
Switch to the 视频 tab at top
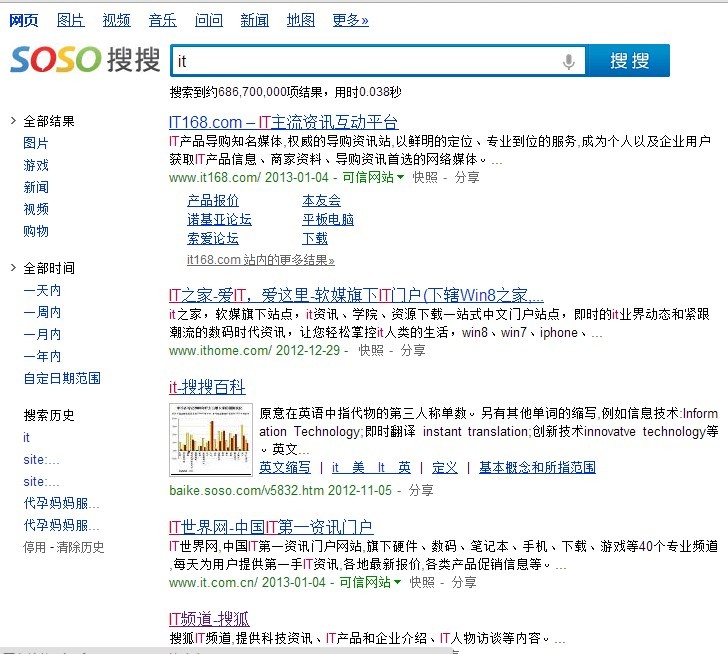click(x=116, y=20)
